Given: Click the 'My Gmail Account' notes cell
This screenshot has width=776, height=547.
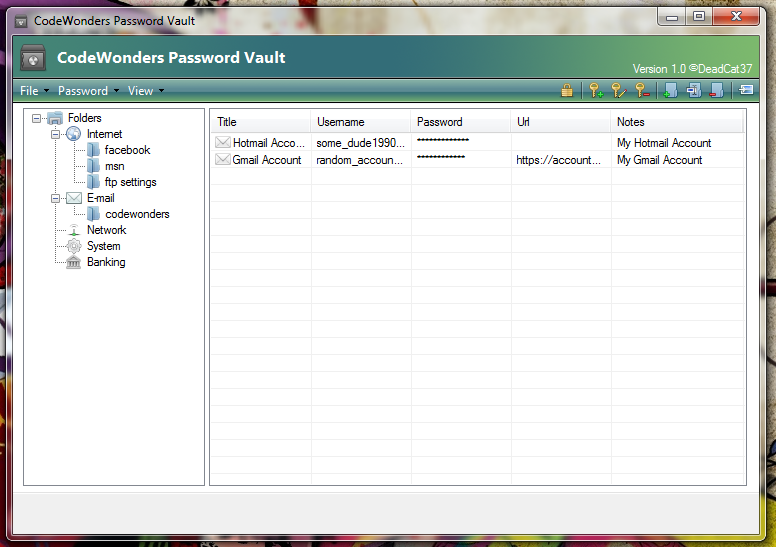Looking at the screenshot, I should click(659, 160).
